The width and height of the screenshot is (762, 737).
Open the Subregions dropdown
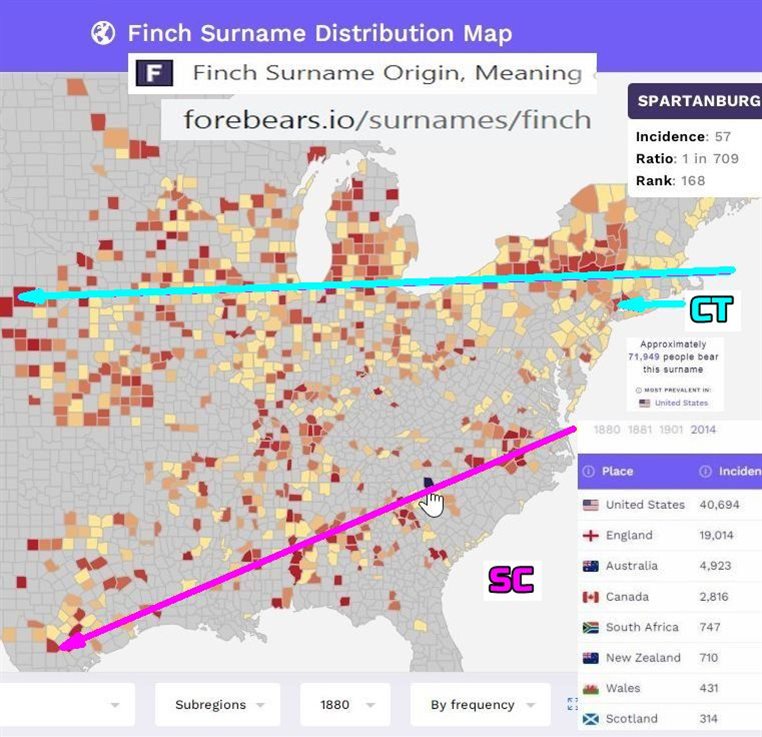click(216, 704)
